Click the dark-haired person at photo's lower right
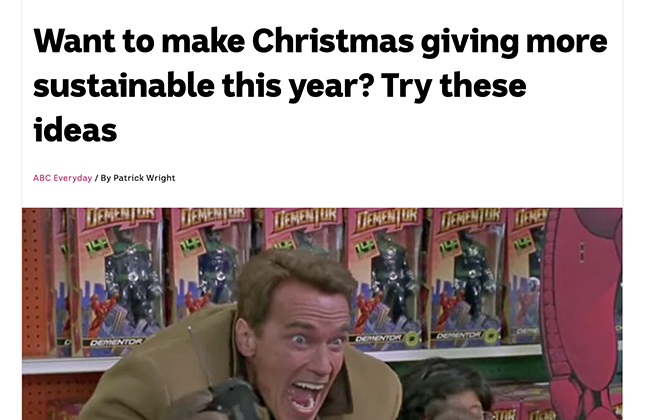The image size is (648, 420). point(444,391)
